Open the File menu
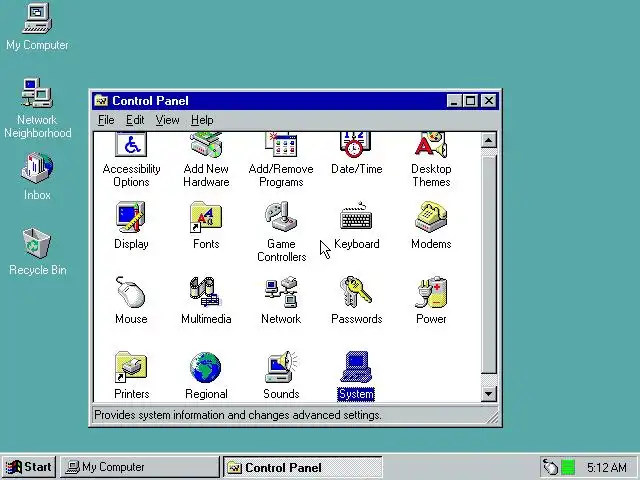 (x=106, y=120)
